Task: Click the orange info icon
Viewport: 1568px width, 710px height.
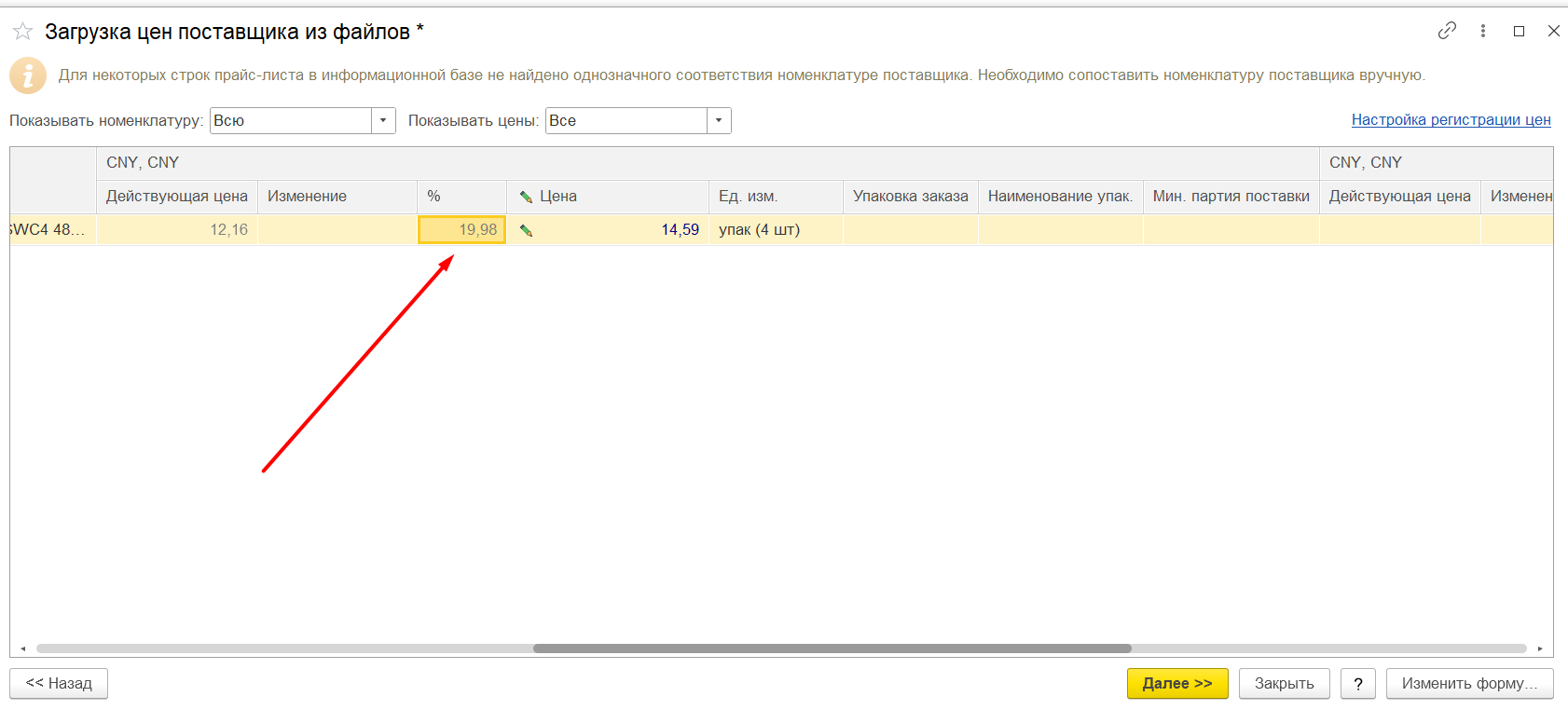Action: click(28, 75)
